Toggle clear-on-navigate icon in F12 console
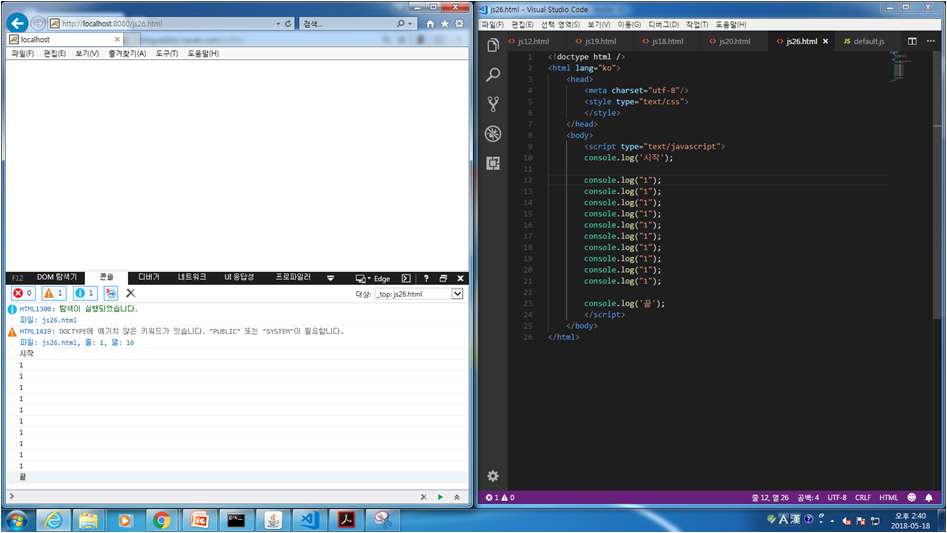The width and height of the screenshot is (947, 533). pos(111,293)
